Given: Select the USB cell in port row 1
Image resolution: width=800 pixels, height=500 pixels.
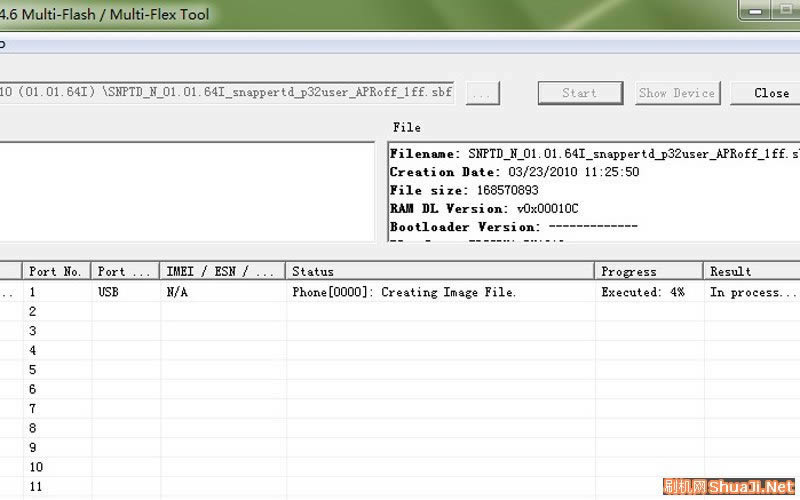Looking at the screenshot, I should tap(109, 292).
